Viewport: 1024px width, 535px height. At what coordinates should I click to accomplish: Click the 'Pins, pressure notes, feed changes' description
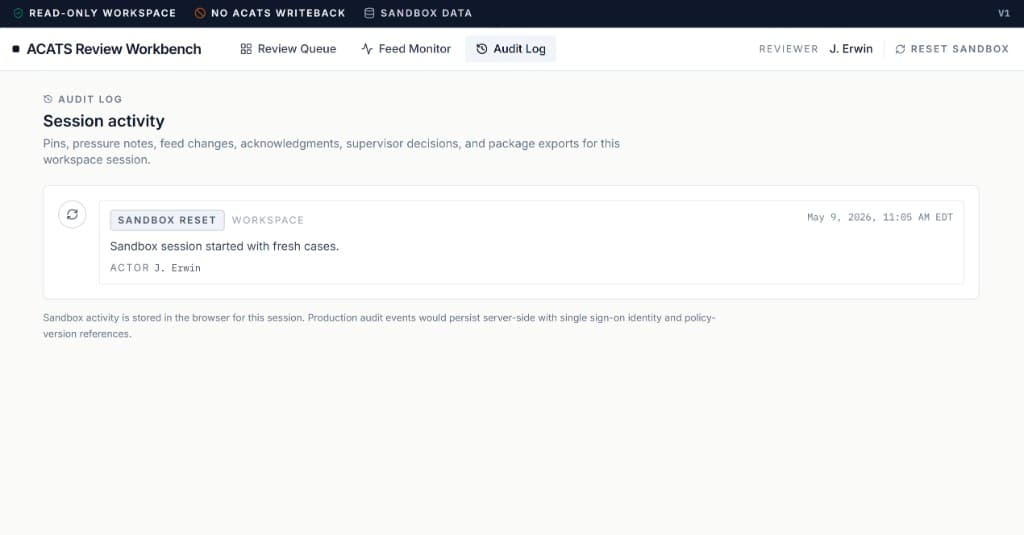(x=331, y=152)
